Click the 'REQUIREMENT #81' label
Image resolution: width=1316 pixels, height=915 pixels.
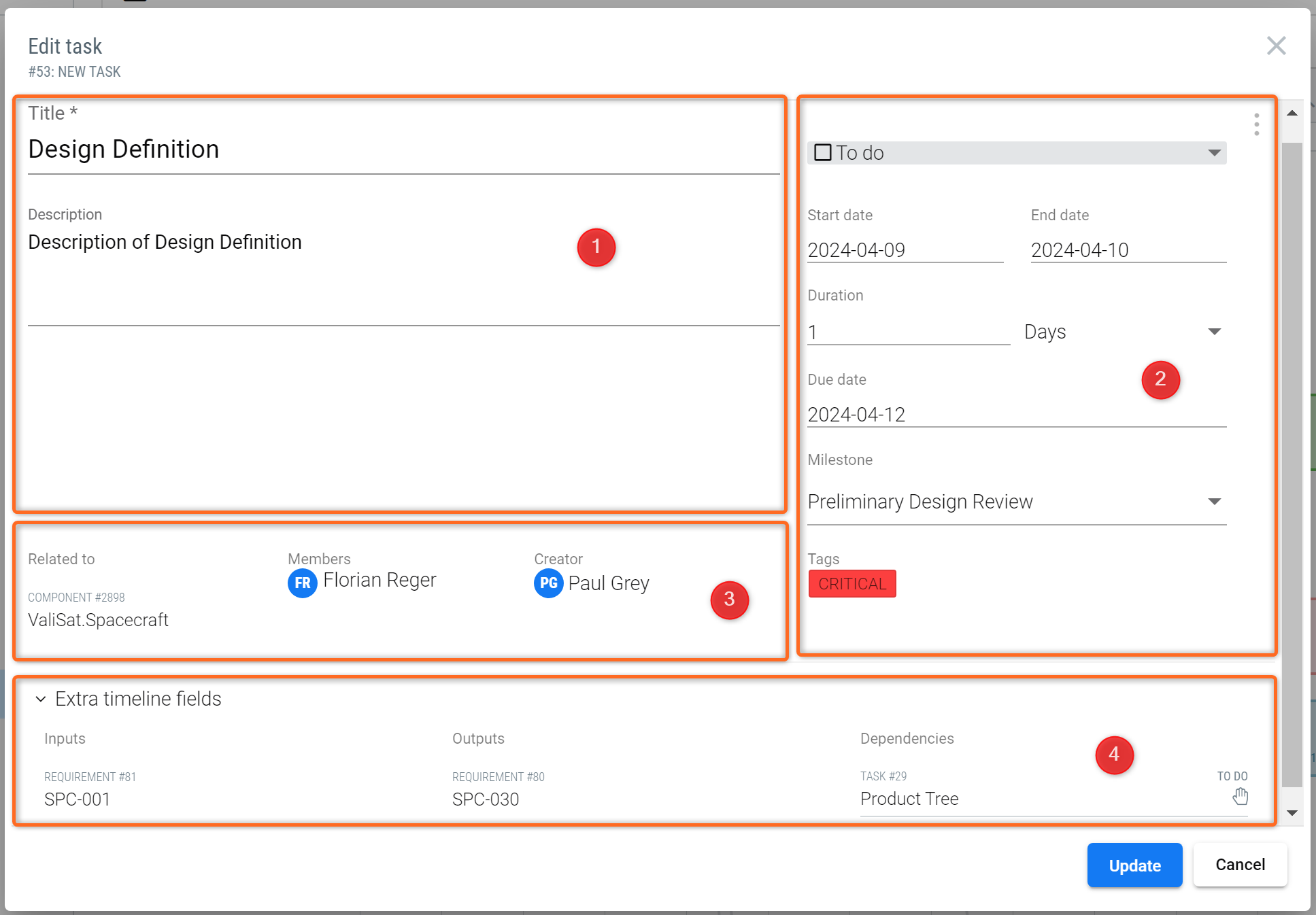90,777
